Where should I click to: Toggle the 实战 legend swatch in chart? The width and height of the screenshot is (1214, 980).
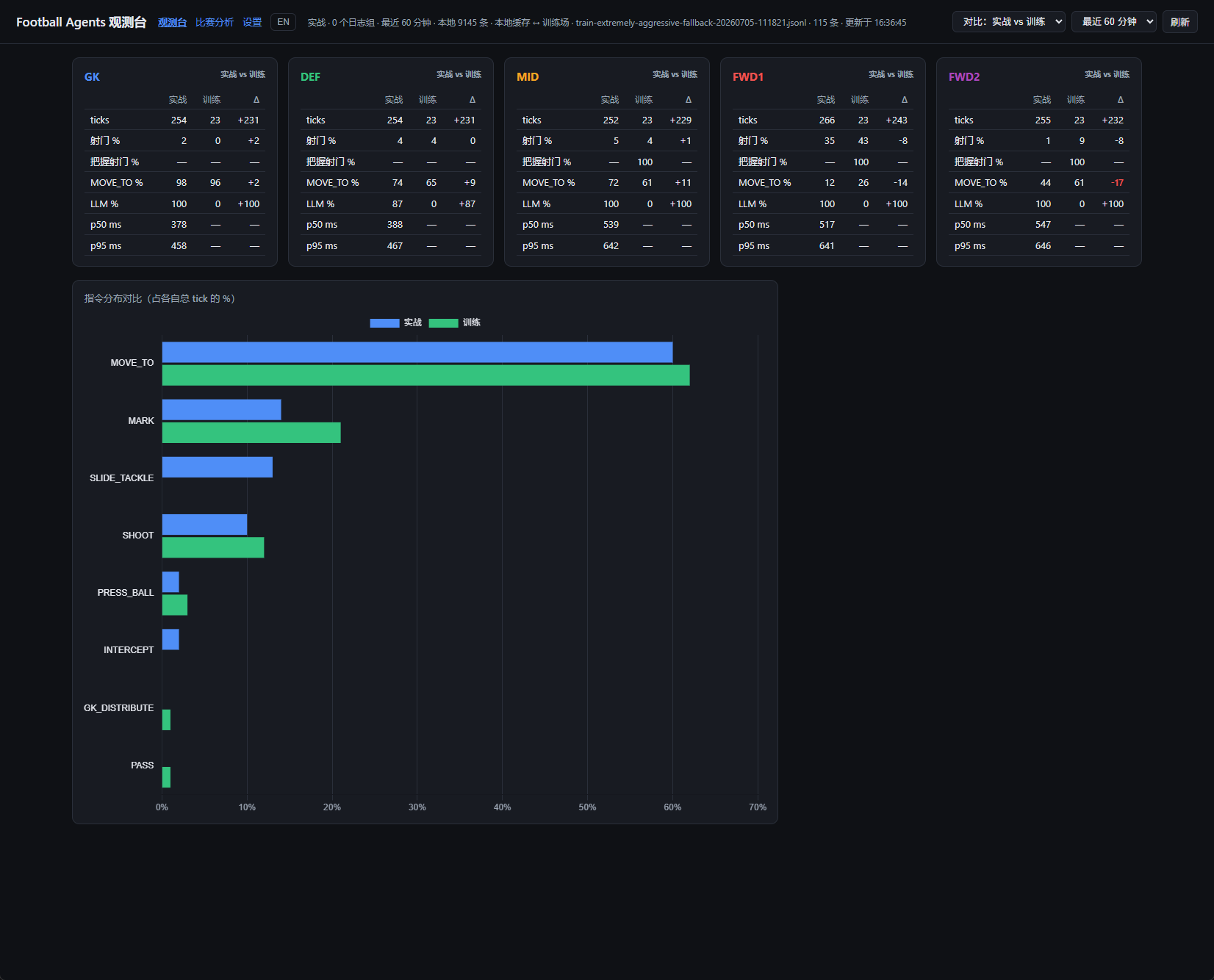[384, 323]
